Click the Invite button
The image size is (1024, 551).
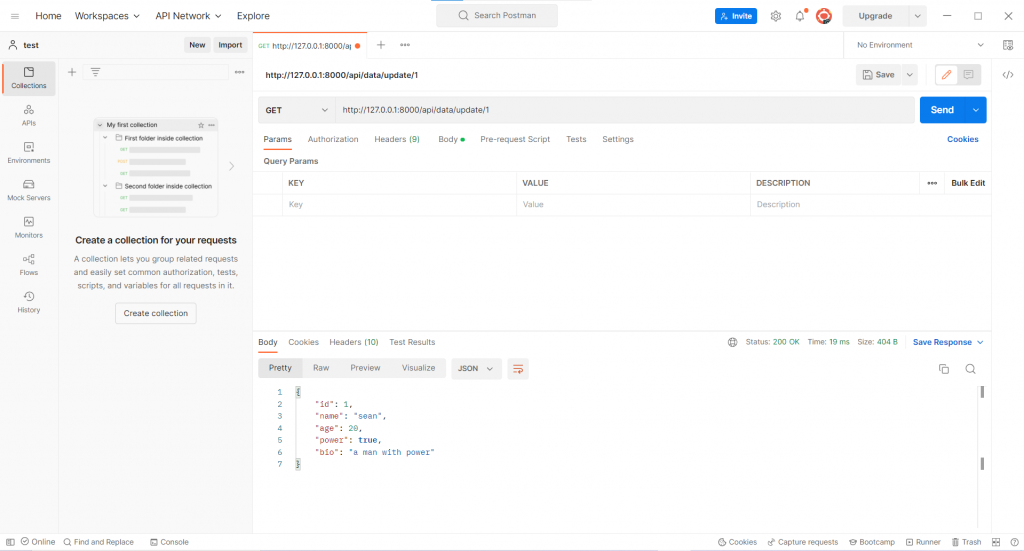tap(736, 16)
